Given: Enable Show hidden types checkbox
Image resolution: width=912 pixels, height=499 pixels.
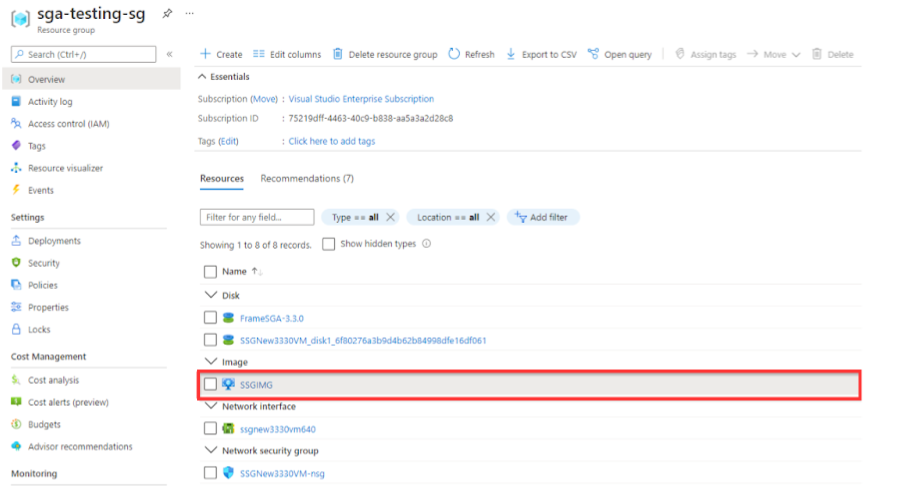Looking at the screenshot, I should tap(329, 244).
